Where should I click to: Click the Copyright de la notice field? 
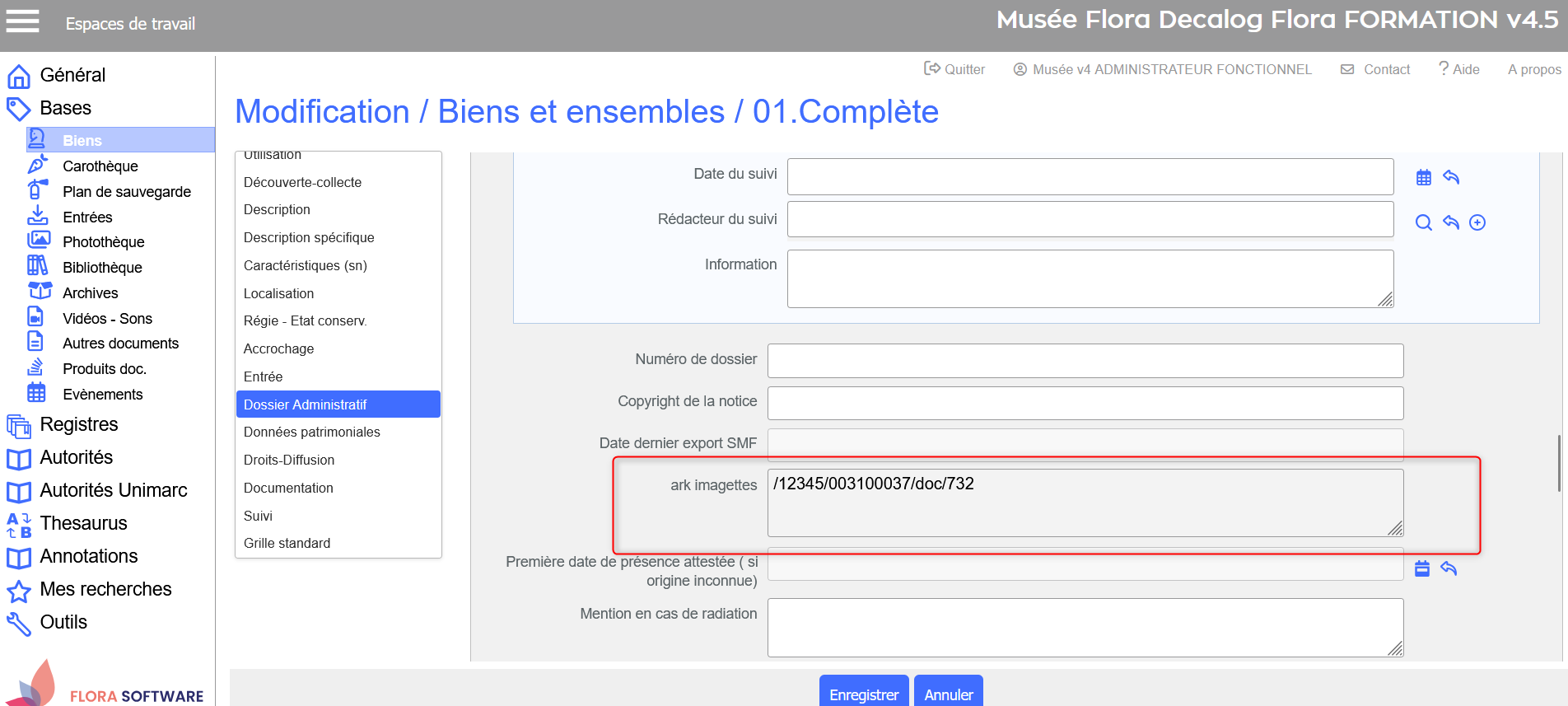pyautogui.click(x=1085, y=403)
